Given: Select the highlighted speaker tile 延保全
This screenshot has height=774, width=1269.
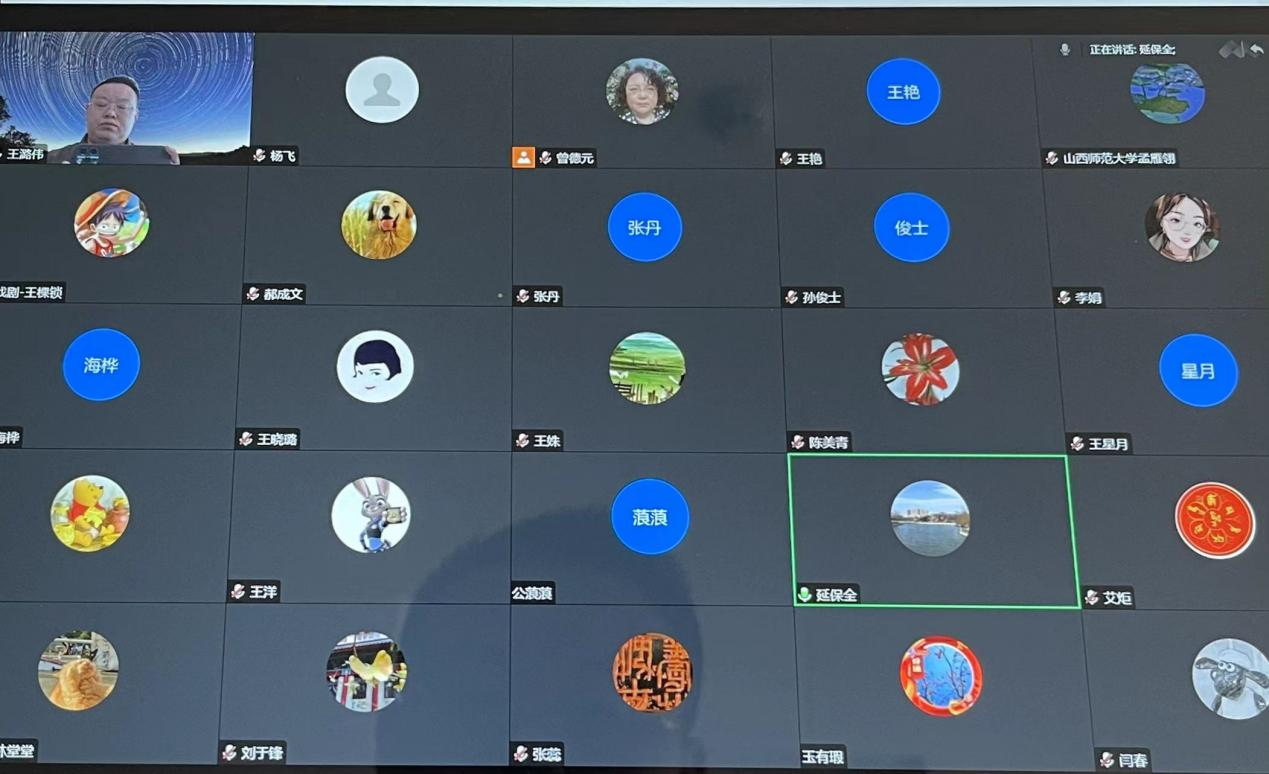Looking at the screenshot, I should 932,531.
